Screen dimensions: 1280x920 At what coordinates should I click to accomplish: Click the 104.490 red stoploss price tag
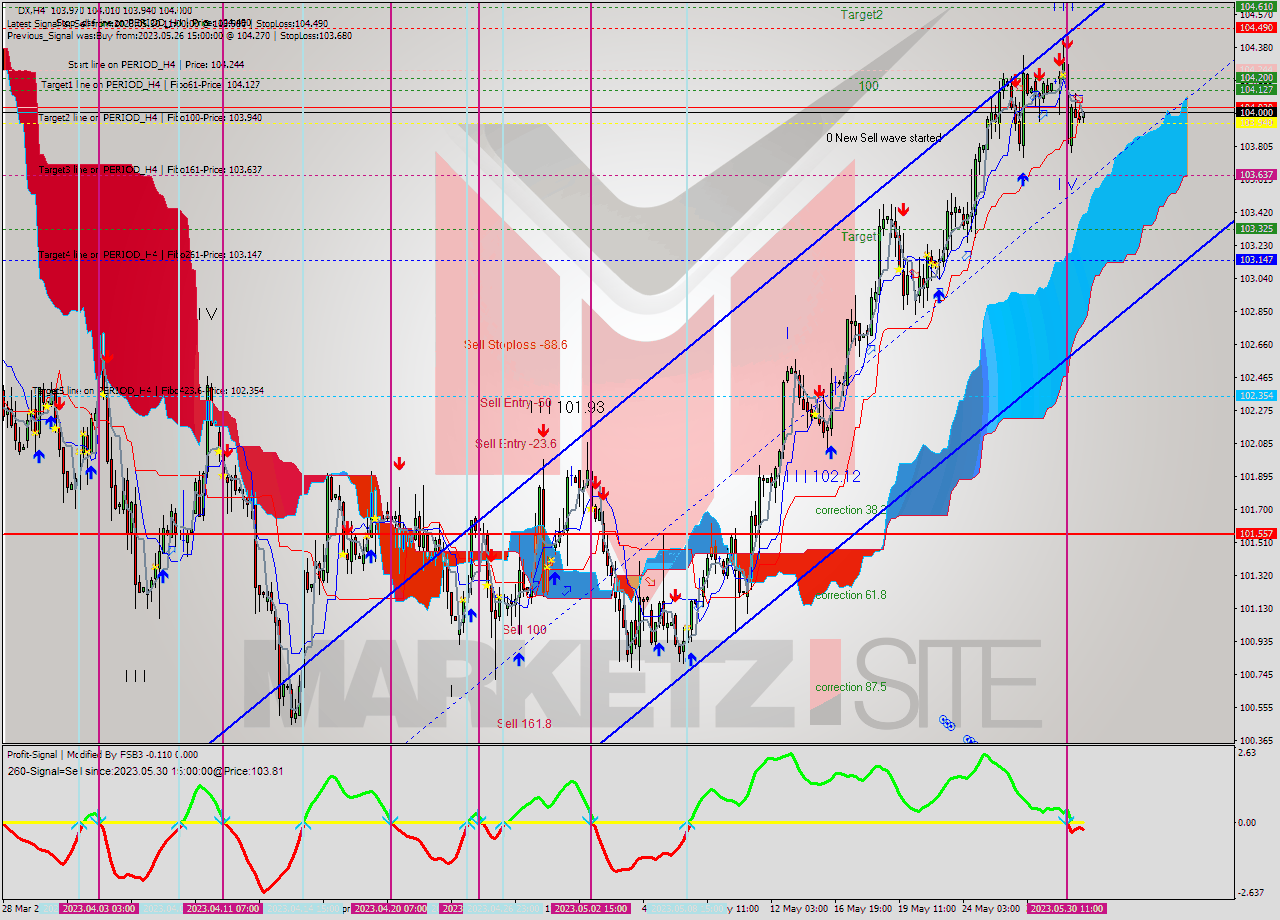click(1256, 28)
